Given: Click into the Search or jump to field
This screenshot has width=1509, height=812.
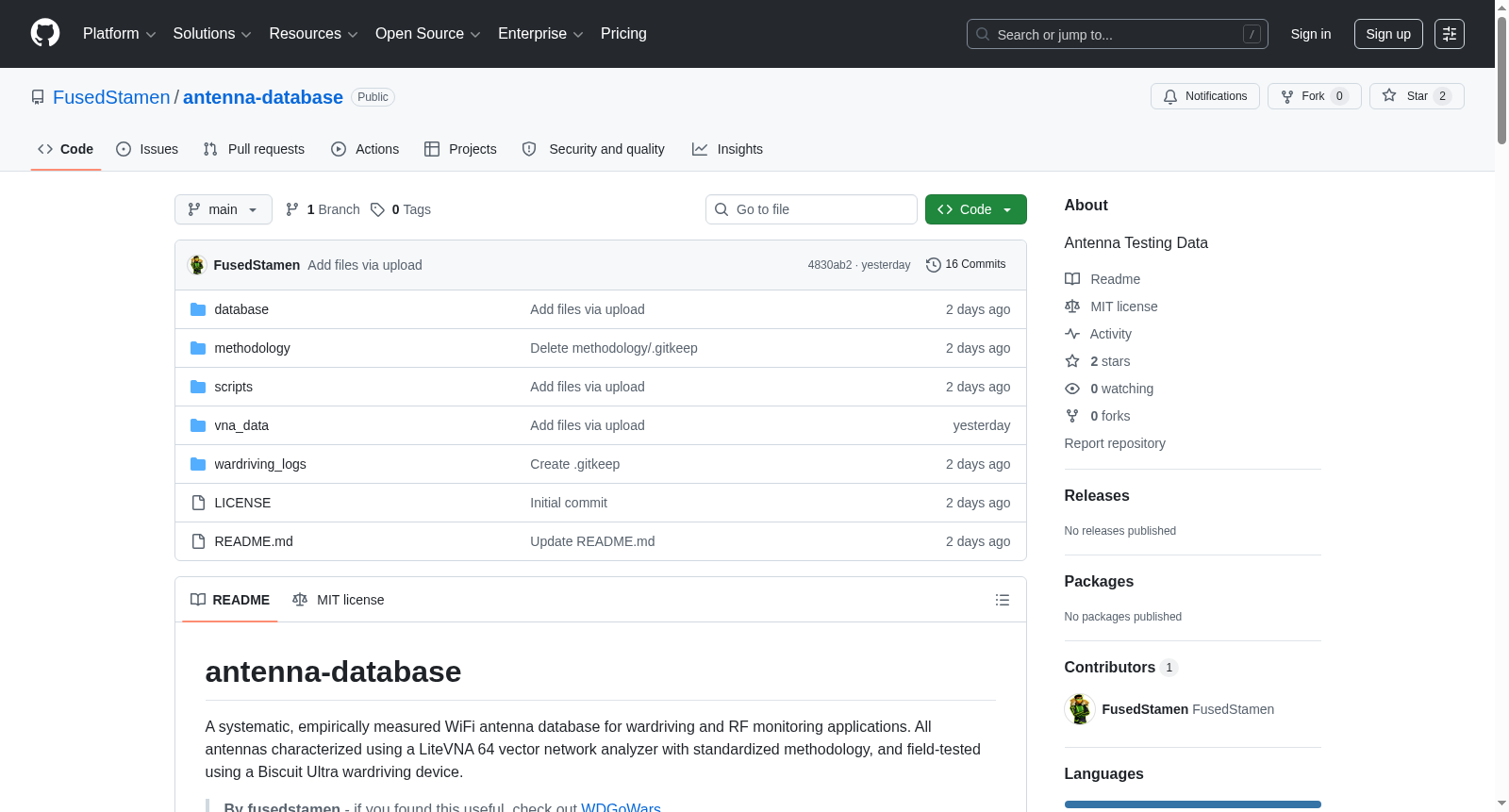Looking at the screenshot, I should coord(1118,34).
